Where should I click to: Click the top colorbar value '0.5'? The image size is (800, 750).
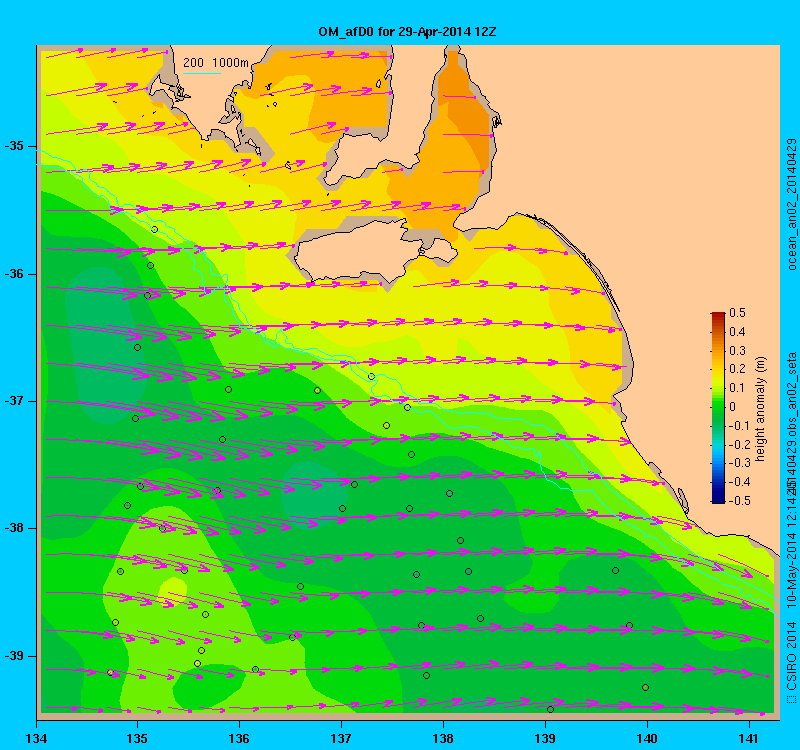pyautogui.click(x=737, y=313)
